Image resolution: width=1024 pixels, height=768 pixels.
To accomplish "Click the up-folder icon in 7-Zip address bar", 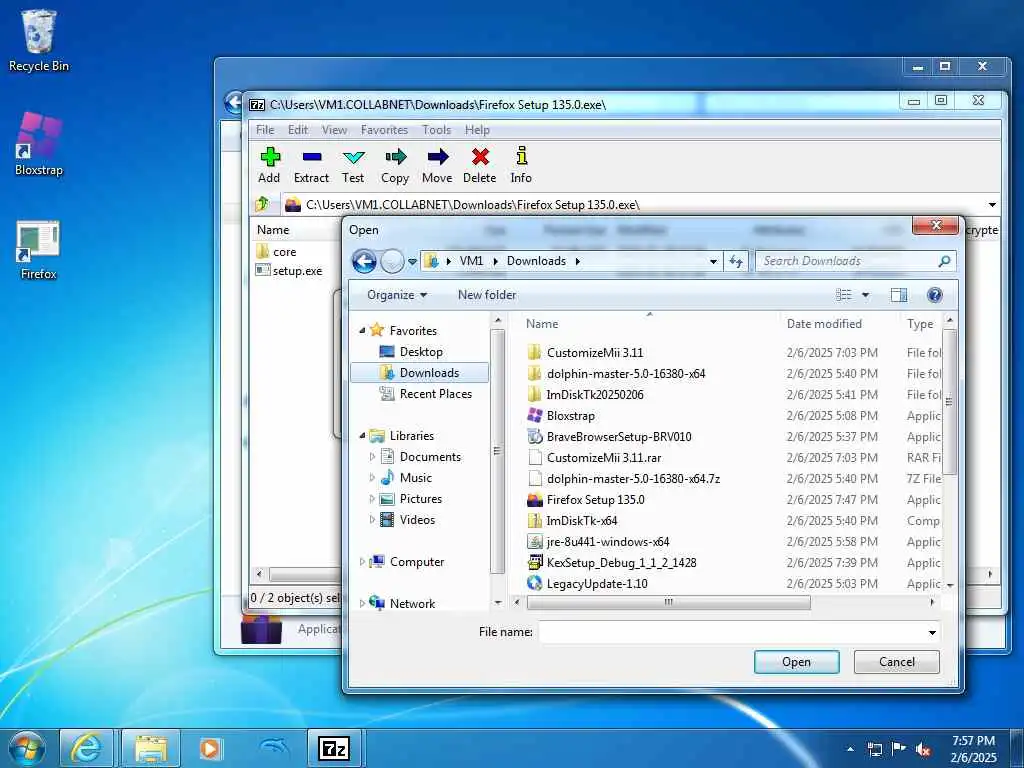I will tap(262, 204).
